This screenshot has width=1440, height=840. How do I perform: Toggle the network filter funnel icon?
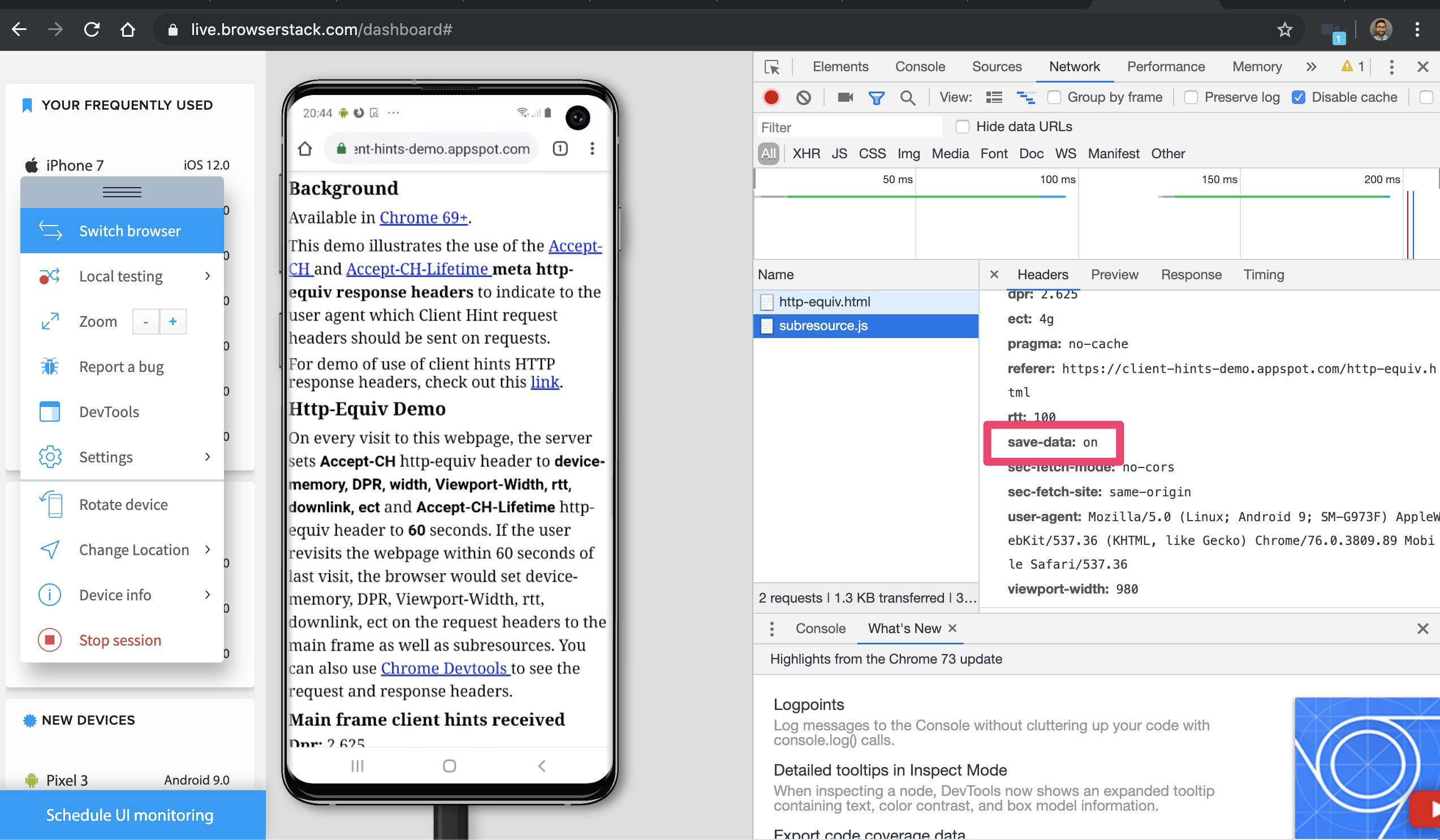876,98
